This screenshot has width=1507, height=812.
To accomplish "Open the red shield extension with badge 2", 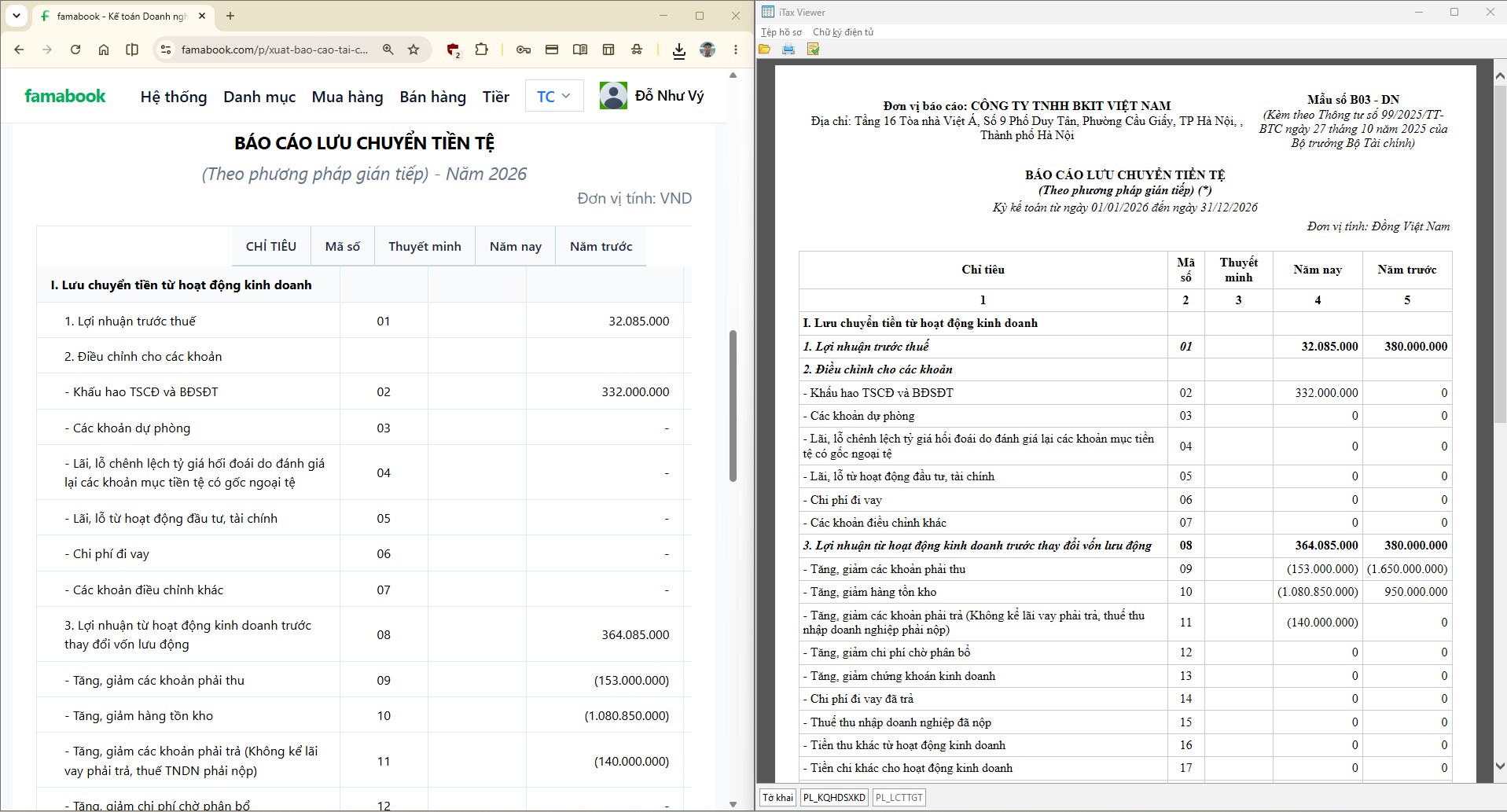I will point(453,50).
